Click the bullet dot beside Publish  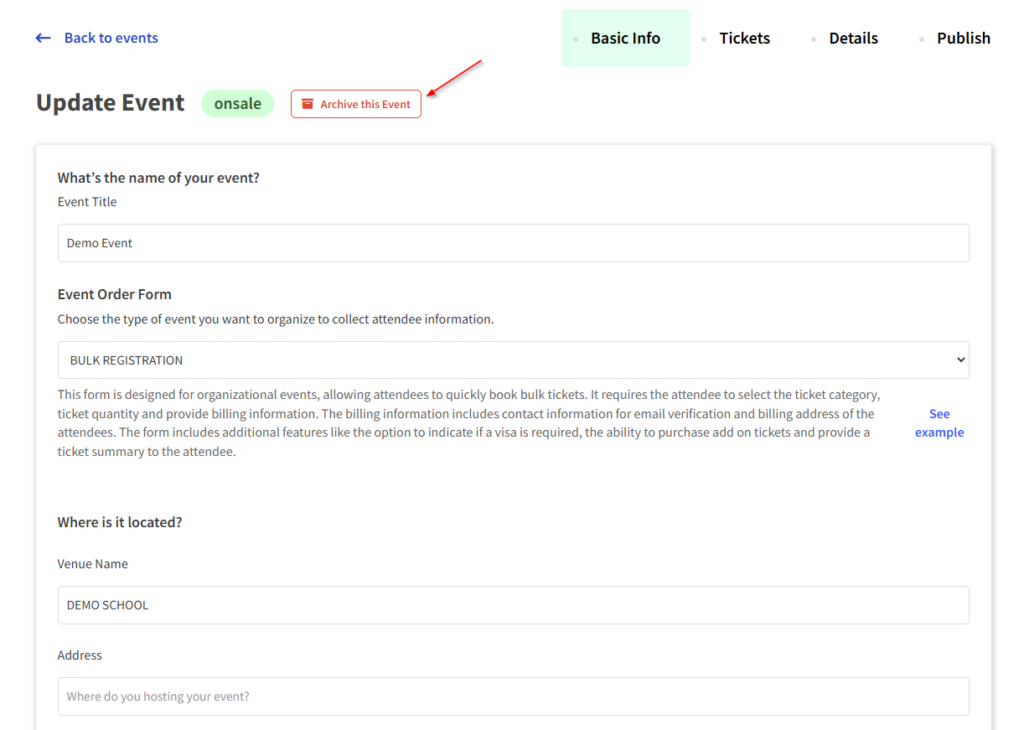(921, 39)
